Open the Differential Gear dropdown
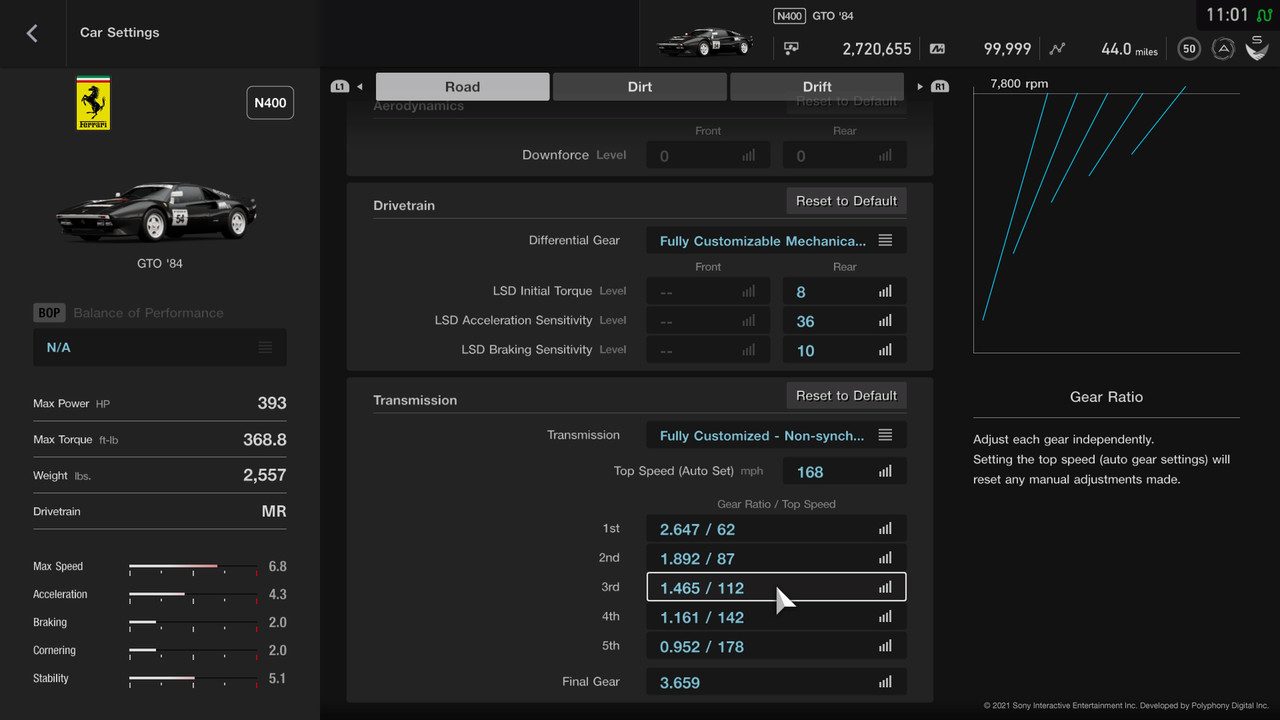Screen dimensions: 1280x720 click(x=777, y=241)
